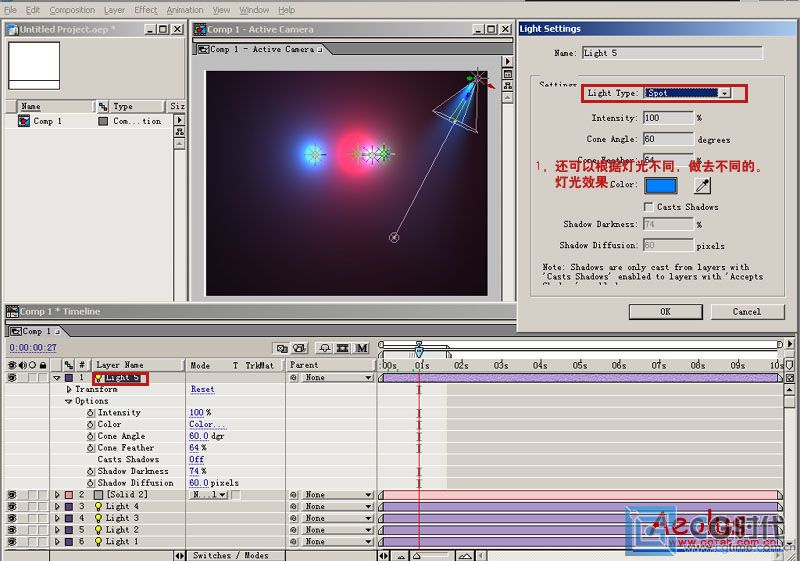Screen dimensions: 800x561
Task: Expand the Light 4 layer properties
Action: point(57,506)
